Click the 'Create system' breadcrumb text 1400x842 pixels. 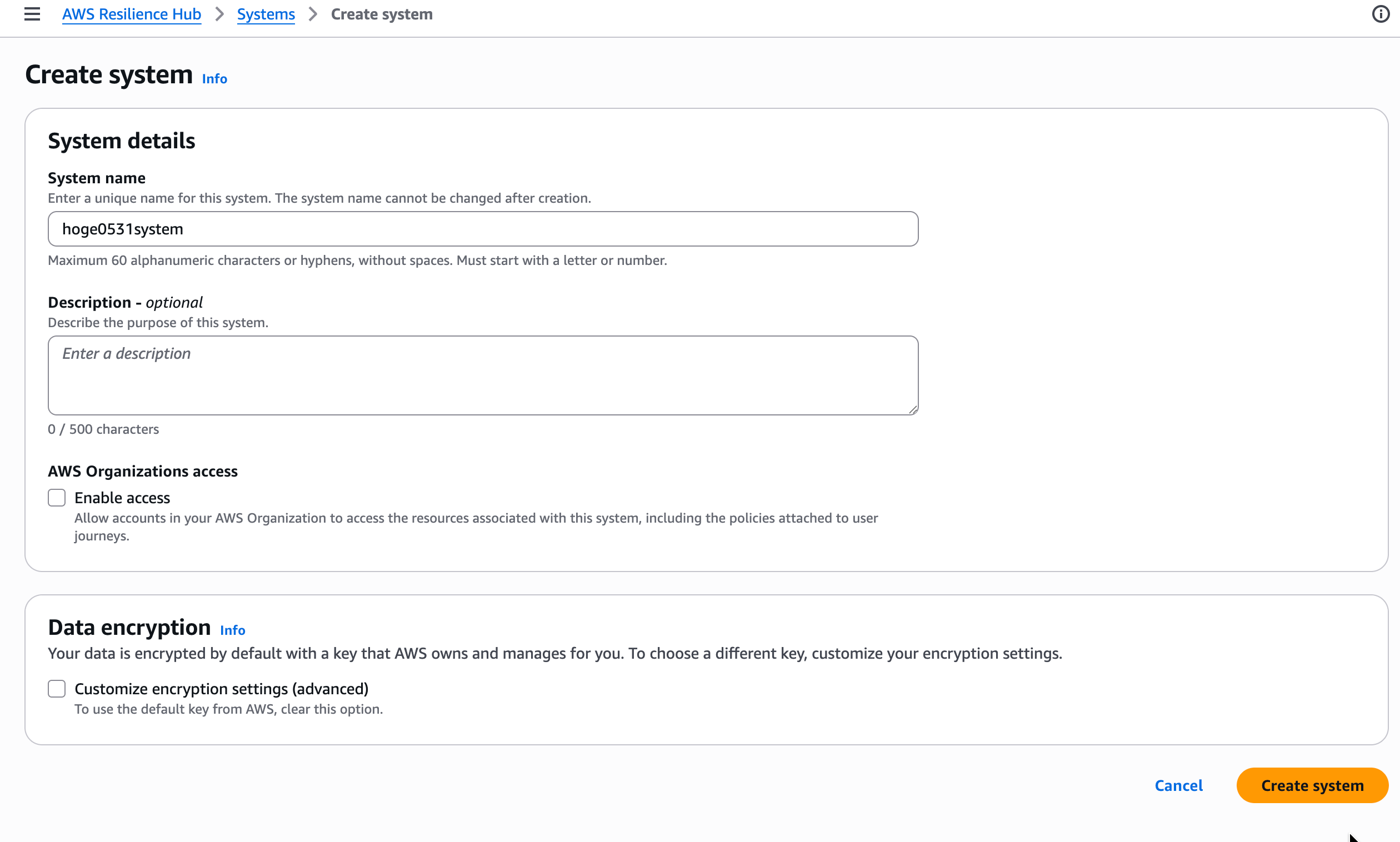[x=381, y=14]
